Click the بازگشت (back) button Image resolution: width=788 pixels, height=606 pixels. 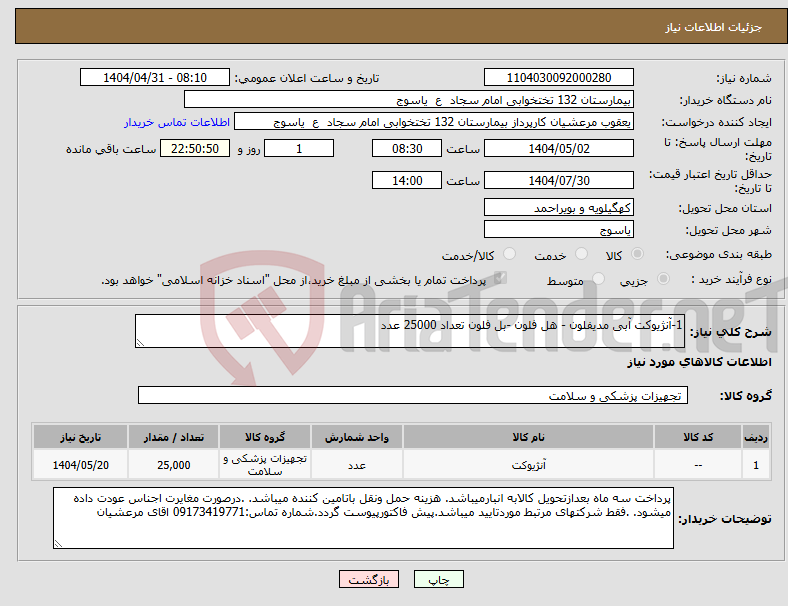[369, 579]
